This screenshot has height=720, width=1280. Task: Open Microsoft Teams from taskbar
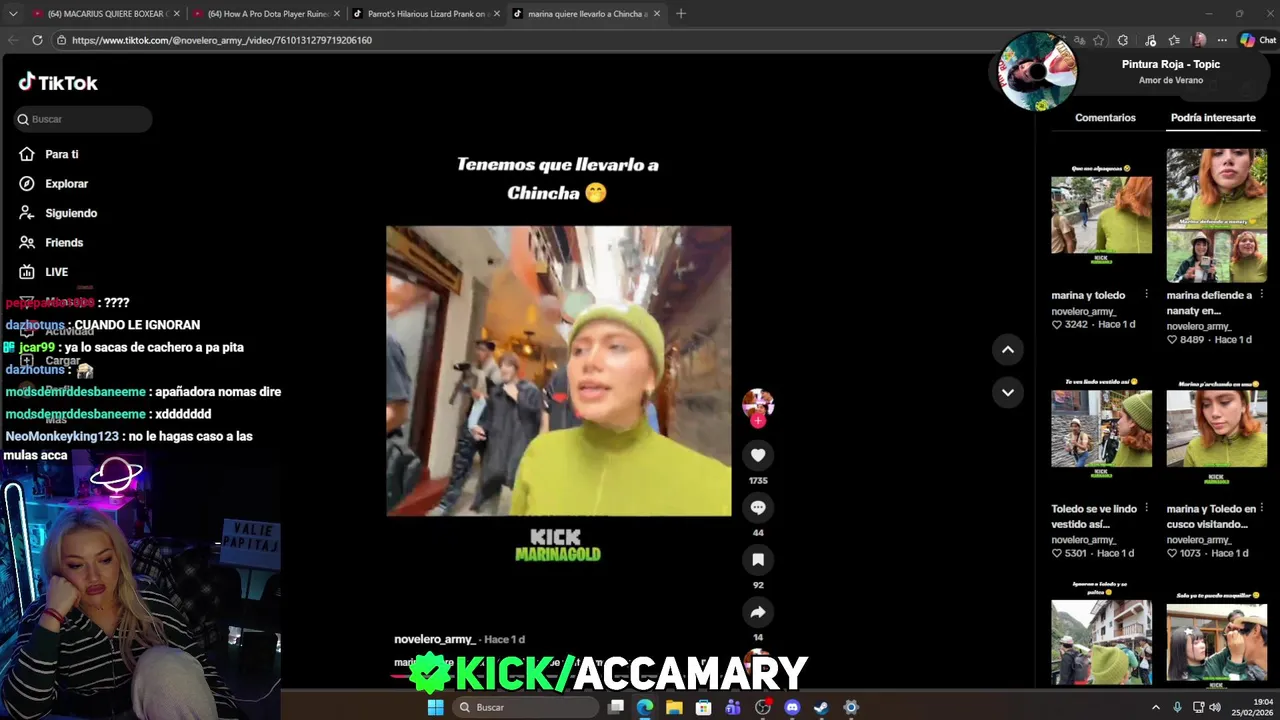coord(733,707)
